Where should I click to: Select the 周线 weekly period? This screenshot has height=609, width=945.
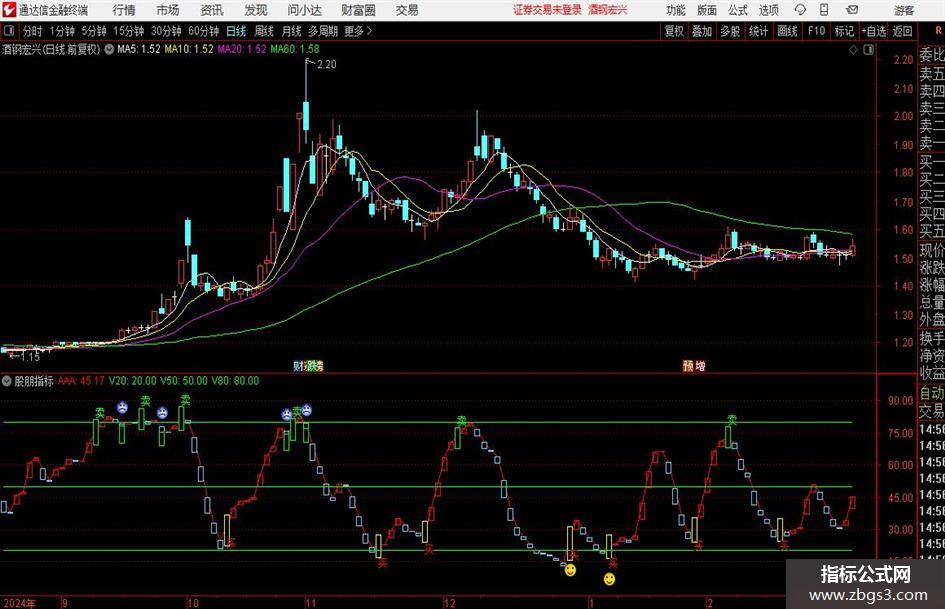pos(264,31)
